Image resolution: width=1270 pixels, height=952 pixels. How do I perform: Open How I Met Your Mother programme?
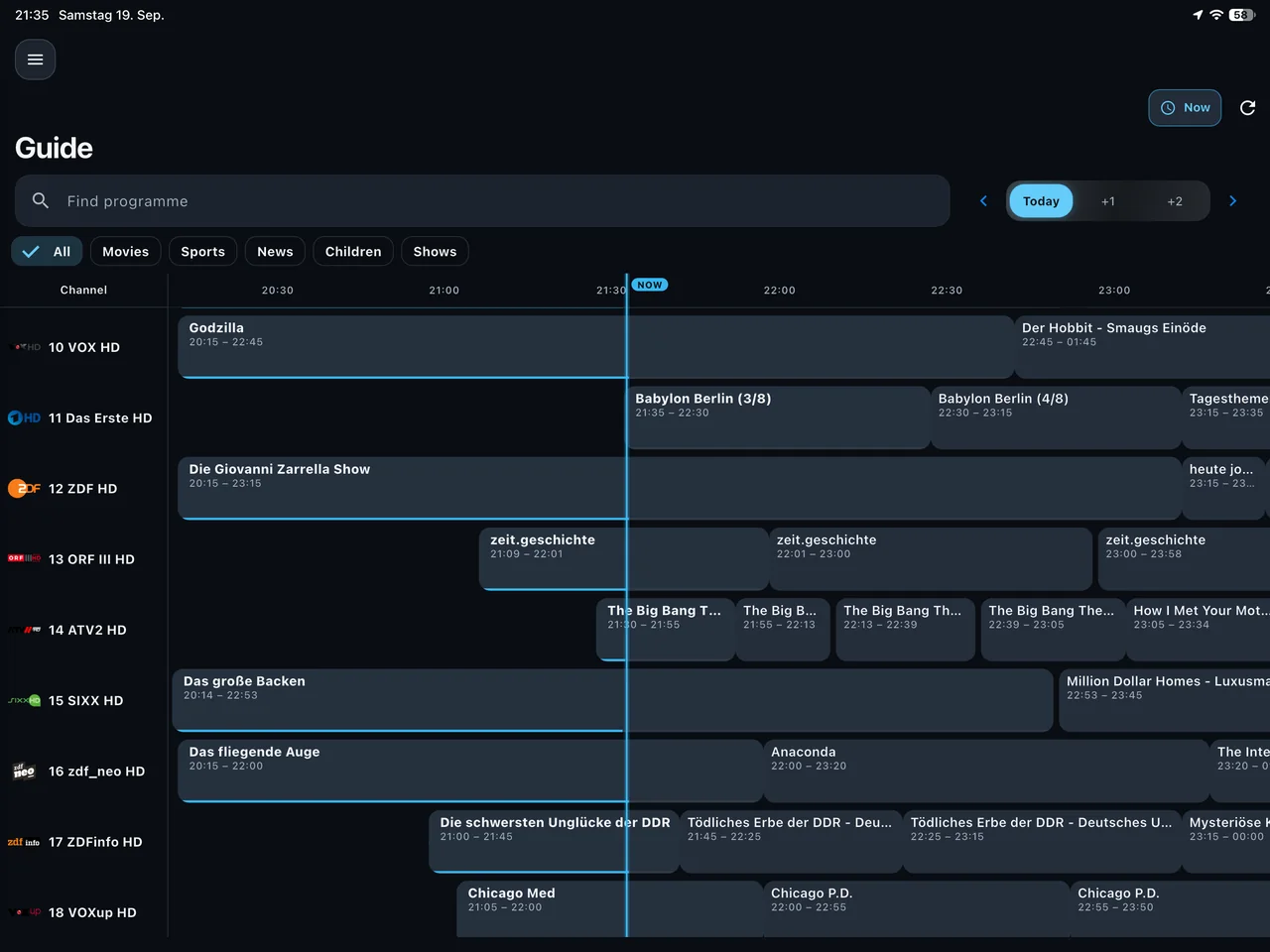click(x=1199, y=630)
